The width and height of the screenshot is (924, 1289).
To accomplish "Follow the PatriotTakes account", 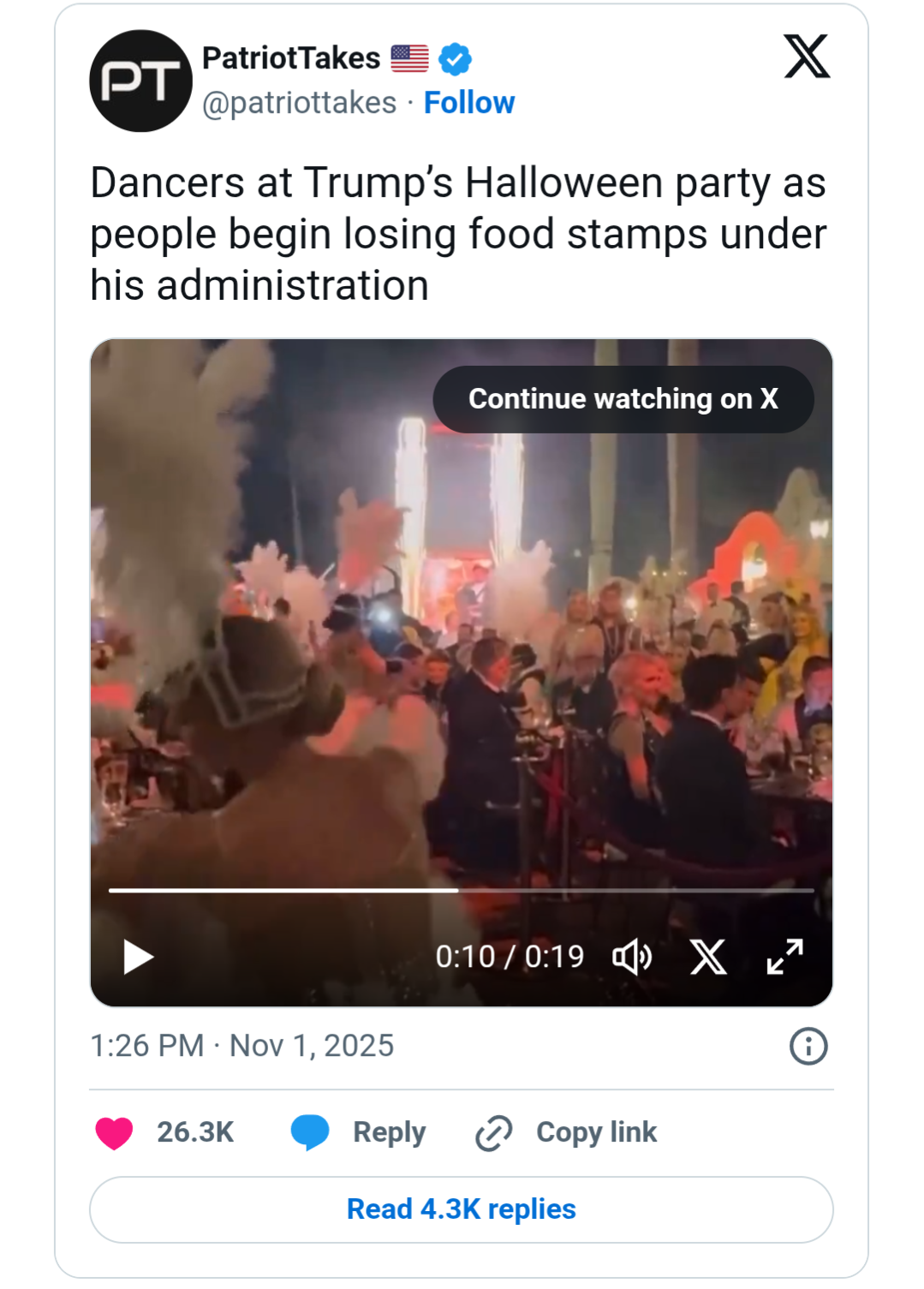I will click(469, 103).
